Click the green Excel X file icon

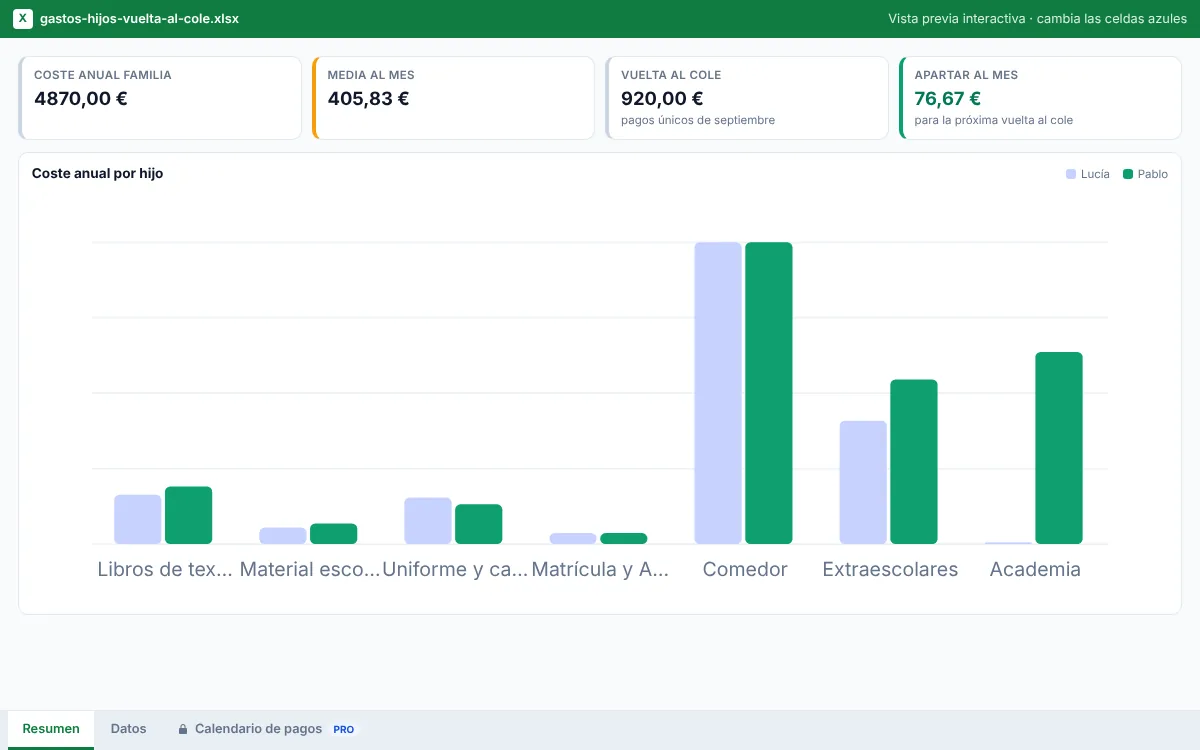23,19
